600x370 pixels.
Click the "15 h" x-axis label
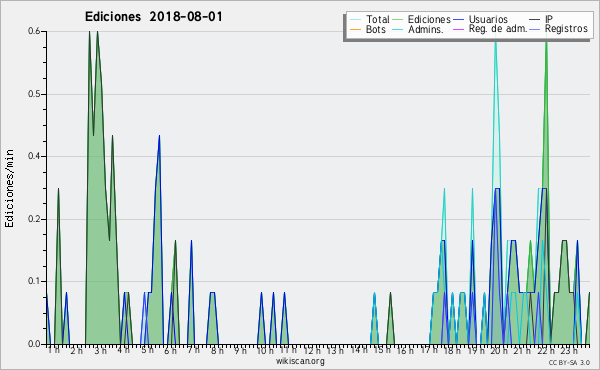click(382, 350)
